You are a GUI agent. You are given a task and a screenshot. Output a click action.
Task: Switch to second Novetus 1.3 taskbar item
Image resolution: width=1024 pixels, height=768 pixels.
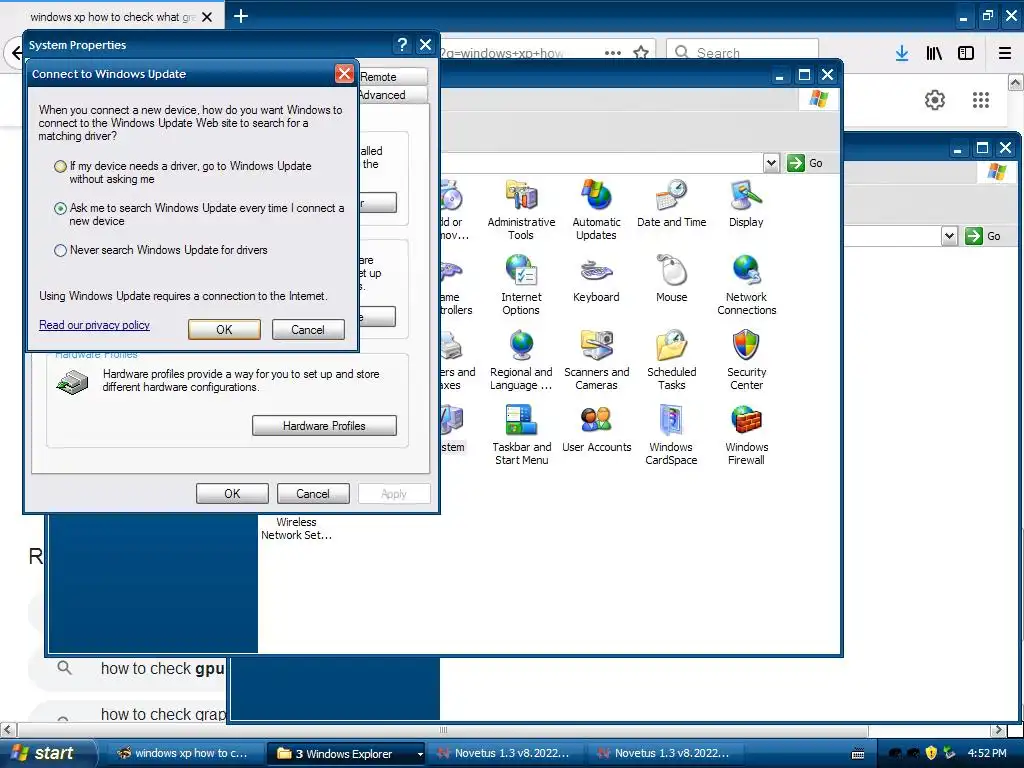click(x=664, y=754)
